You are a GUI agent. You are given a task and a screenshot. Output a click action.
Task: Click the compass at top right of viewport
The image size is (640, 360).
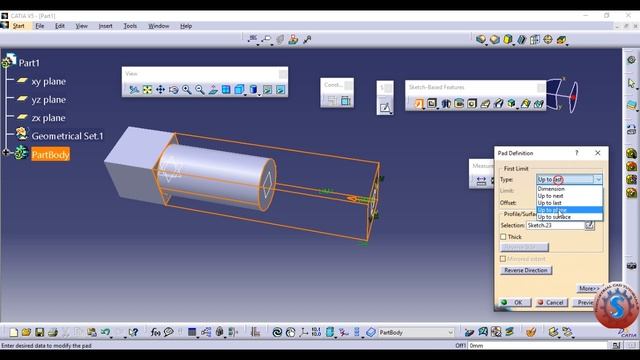(x=562, y=96)
